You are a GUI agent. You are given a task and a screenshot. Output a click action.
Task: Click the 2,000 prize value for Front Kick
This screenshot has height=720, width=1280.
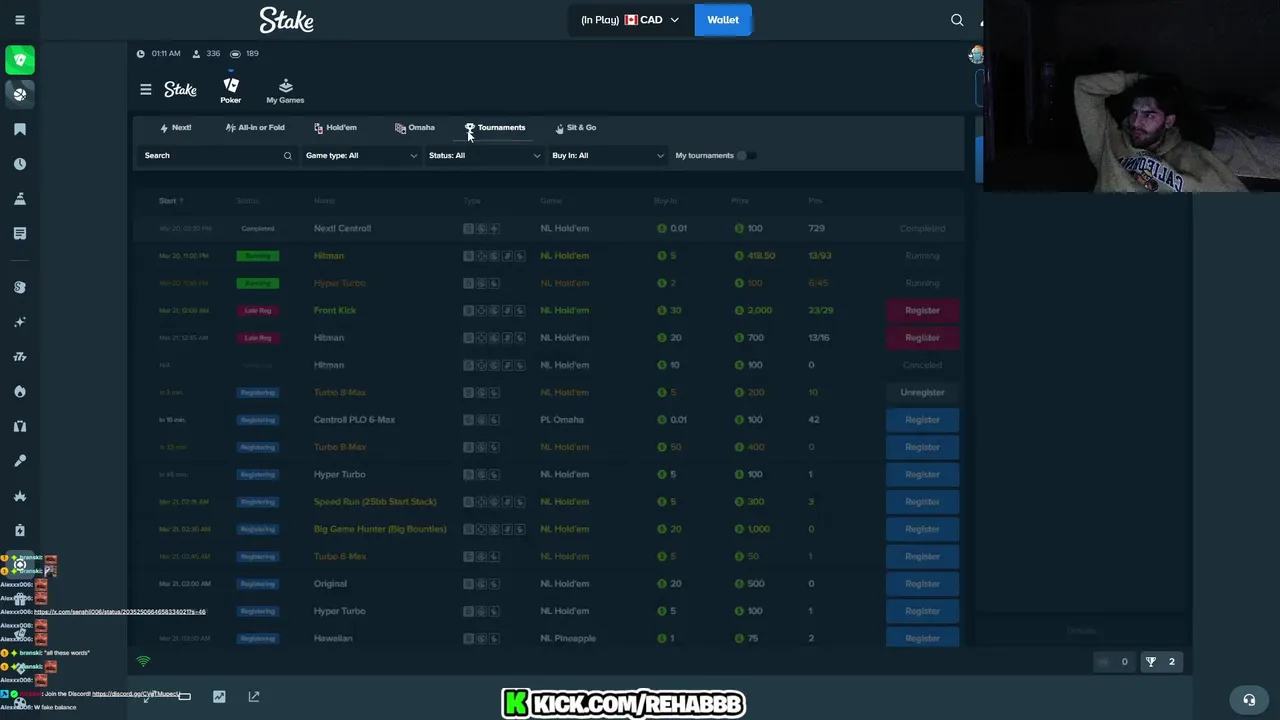pyautogui.click(x=760, y=311)
